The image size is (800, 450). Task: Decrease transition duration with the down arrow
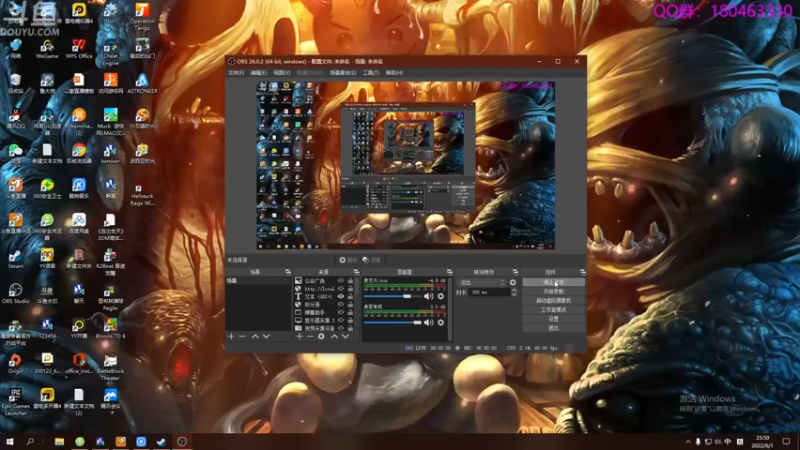514,294
